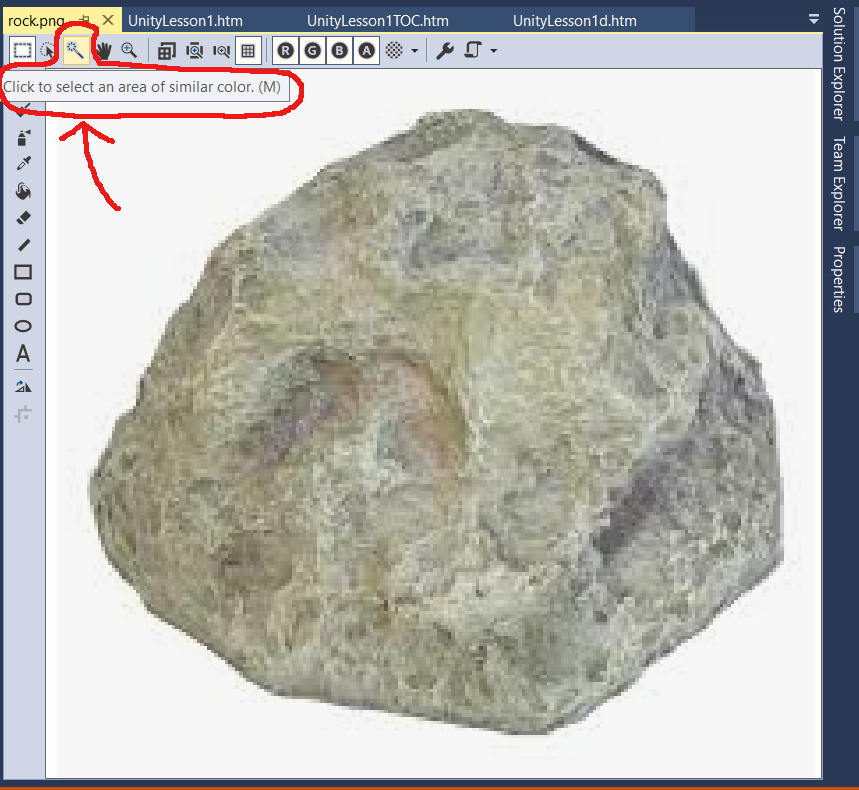859x790 pixels.
Task: Click the Rotate and flip image tool
Action: click(23, 387)
